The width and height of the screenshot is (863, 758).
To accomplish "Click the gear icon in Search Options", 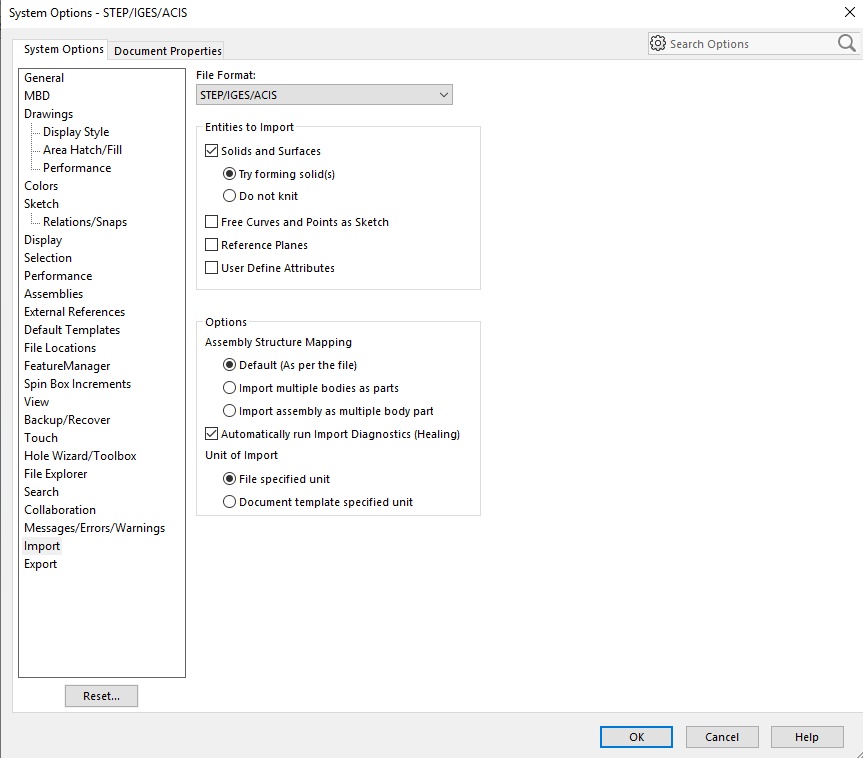I will 658,43.
